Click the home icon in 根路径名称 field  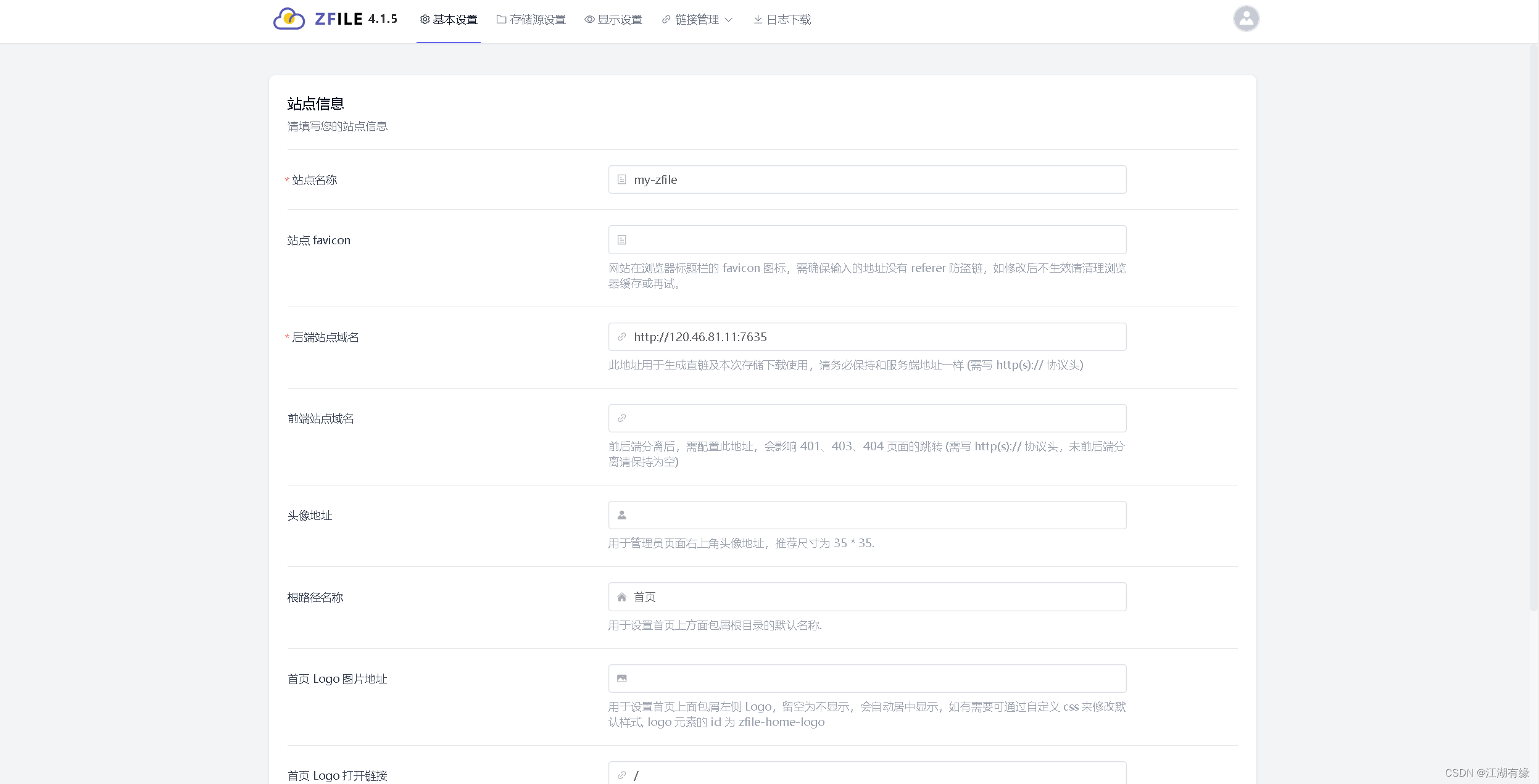point(621,597)
